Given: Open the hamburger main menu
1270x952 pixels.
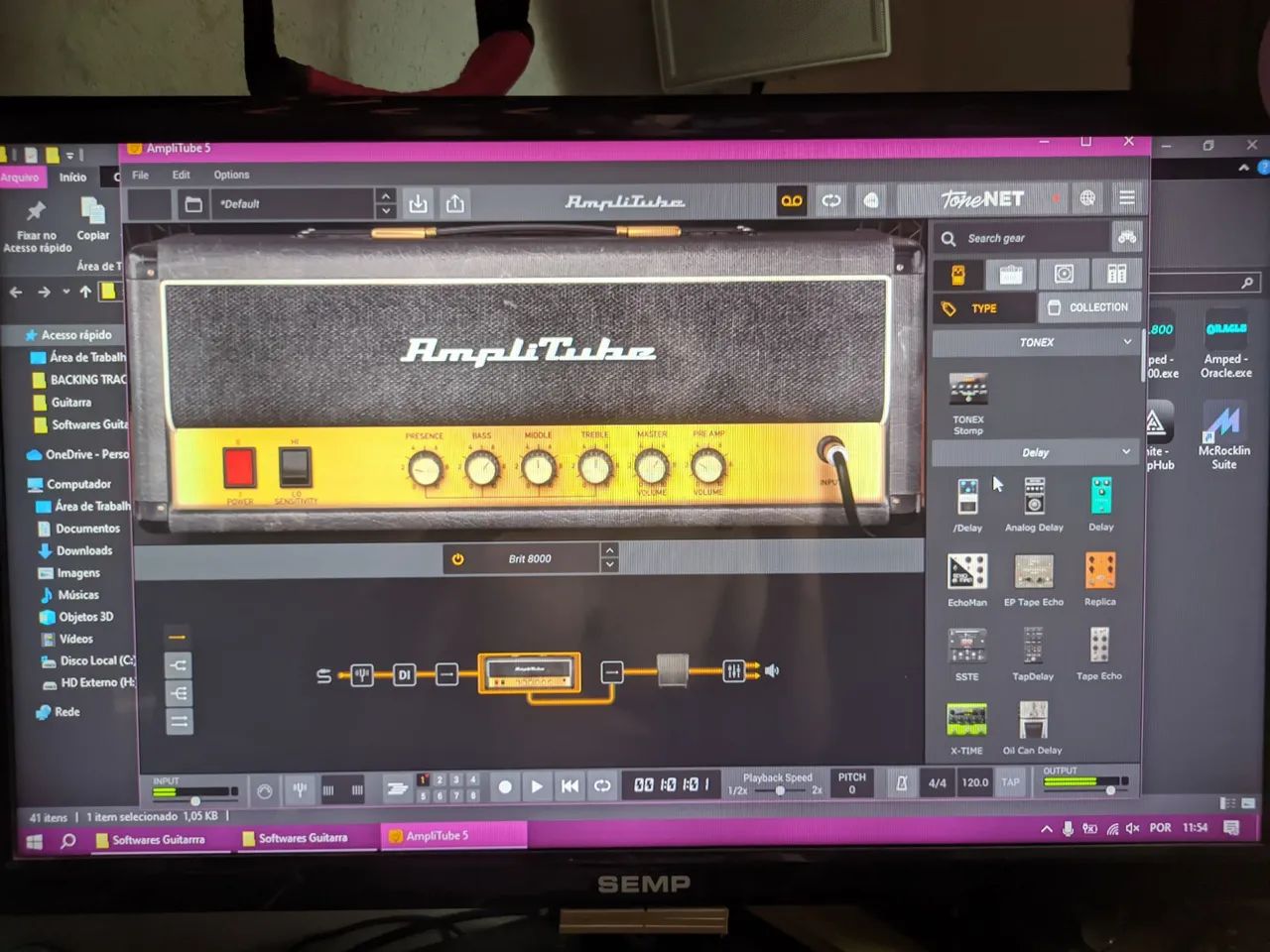Looking at the screenshot, I should click(x=1127, y=197).
